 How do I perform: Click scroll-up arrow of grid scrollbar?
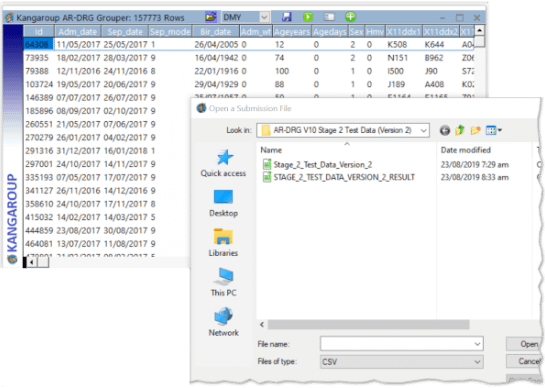[480, 31]
